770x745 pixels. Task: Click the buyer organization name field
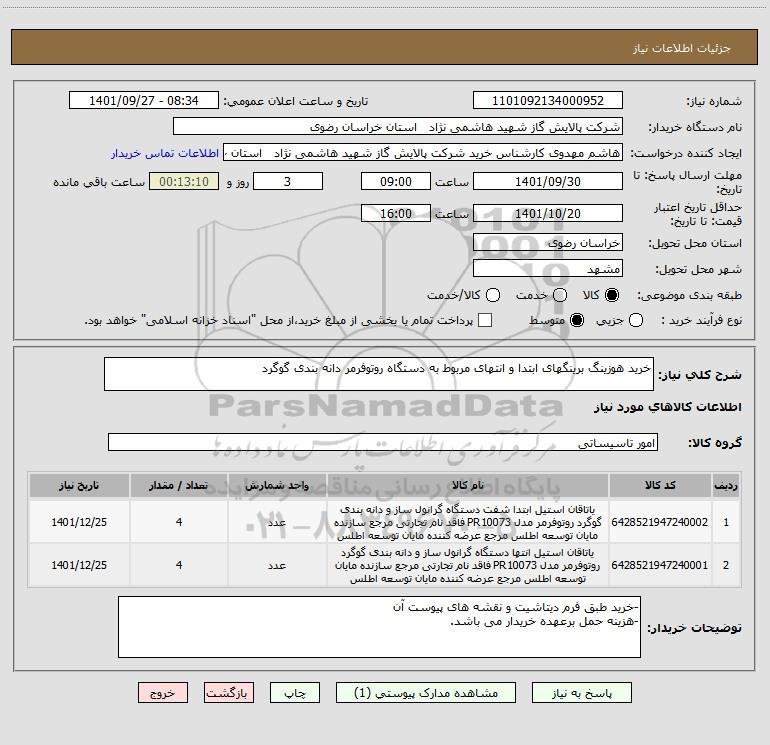pyautogui.click(x=398, y=127)
